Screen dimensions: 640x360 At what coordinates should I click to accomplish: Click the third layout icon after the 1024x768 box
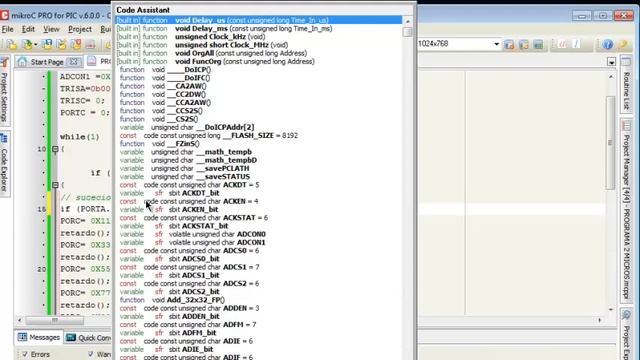pos(538,44)
